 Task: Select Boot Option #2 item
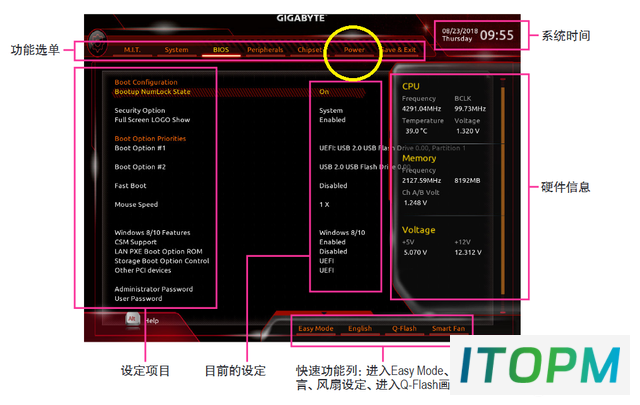pos(140,167)
